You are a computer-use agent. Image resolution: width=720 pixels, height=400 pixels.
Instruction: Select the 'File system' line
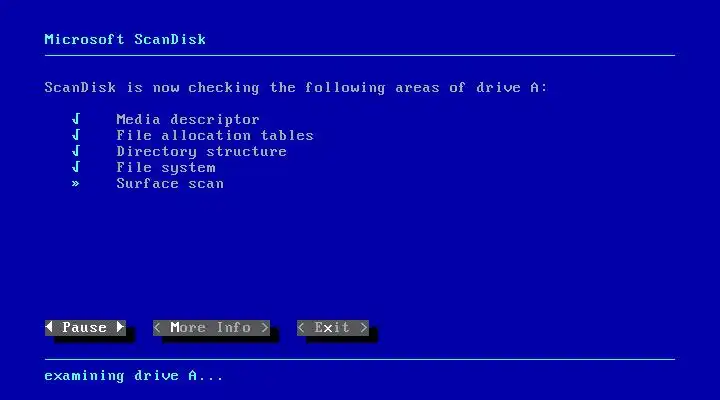[x=166, y=168]
